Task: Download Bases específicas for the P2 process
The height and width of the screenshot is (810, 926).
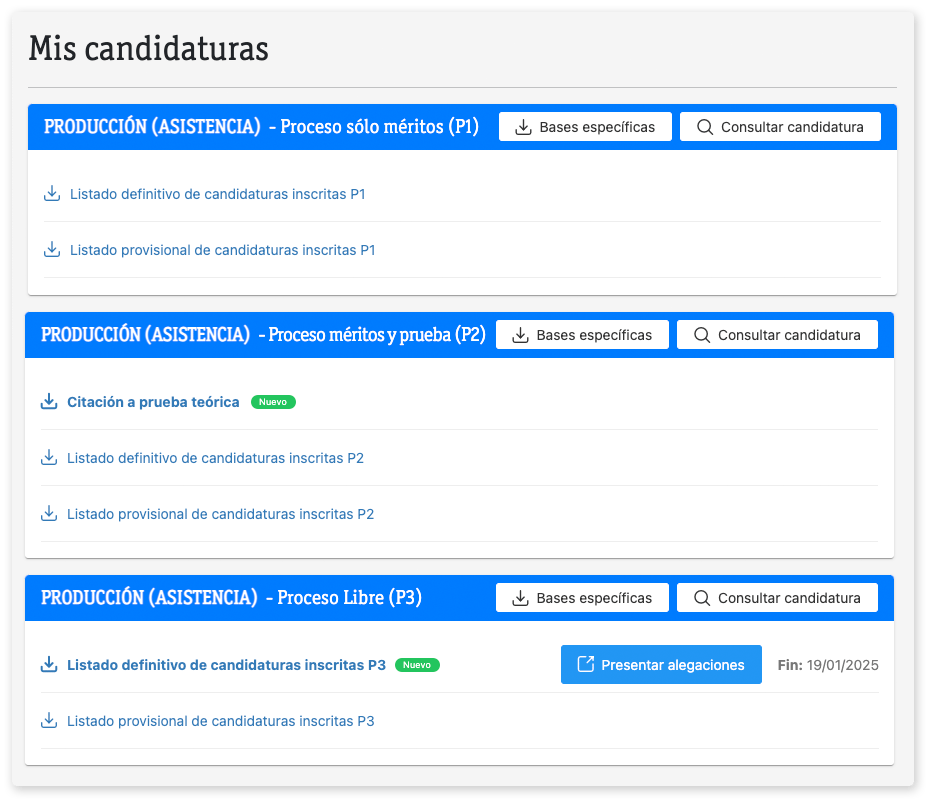Action: [582, 335]
